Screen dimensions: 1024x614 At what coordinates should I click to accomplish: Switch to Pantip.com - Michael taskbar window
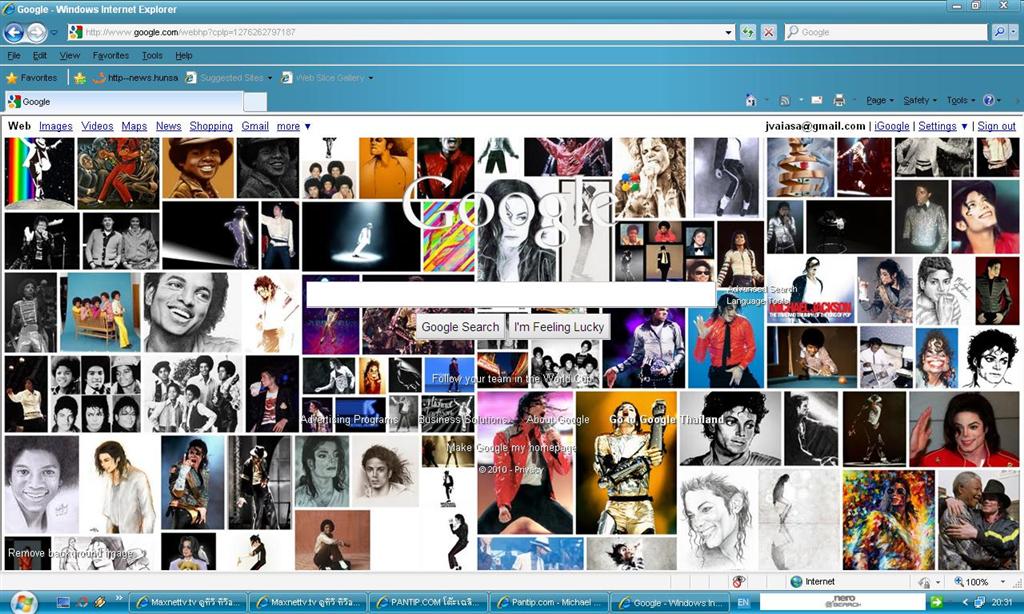click(549, 602)
